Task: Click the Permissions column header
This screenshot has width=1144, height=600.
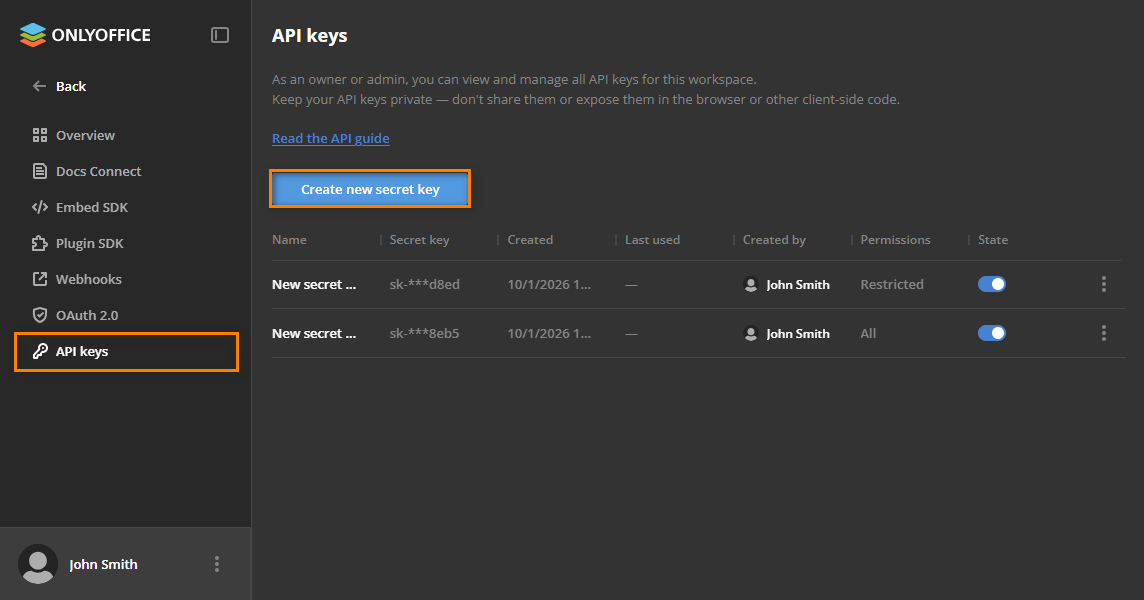Action: (895, 239)
